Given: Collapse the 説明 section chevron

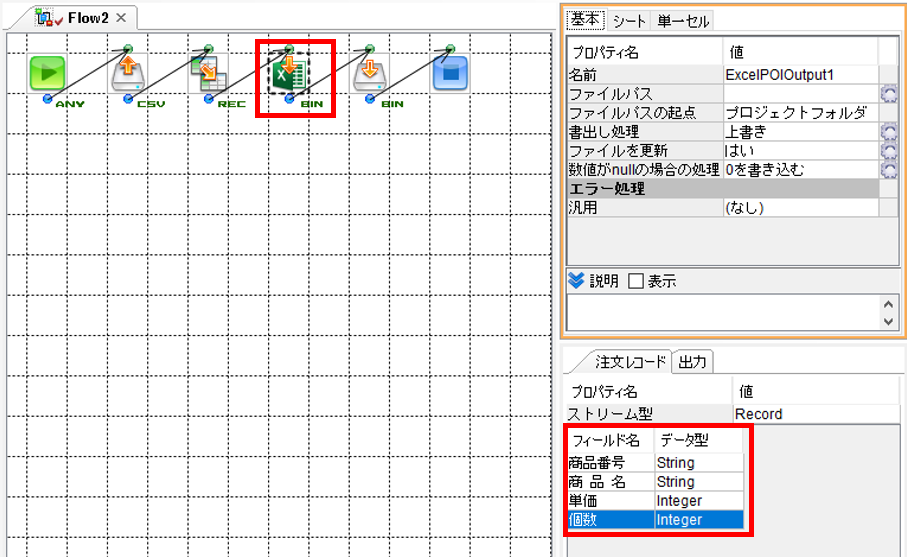Looking at the screenshot, I should coord(576,281).
